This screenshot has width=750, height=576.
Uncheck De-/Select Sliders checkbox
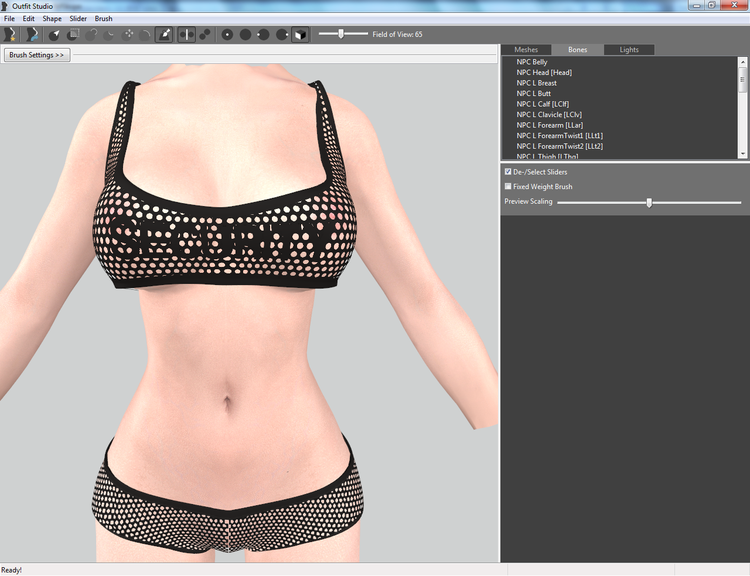508,171
